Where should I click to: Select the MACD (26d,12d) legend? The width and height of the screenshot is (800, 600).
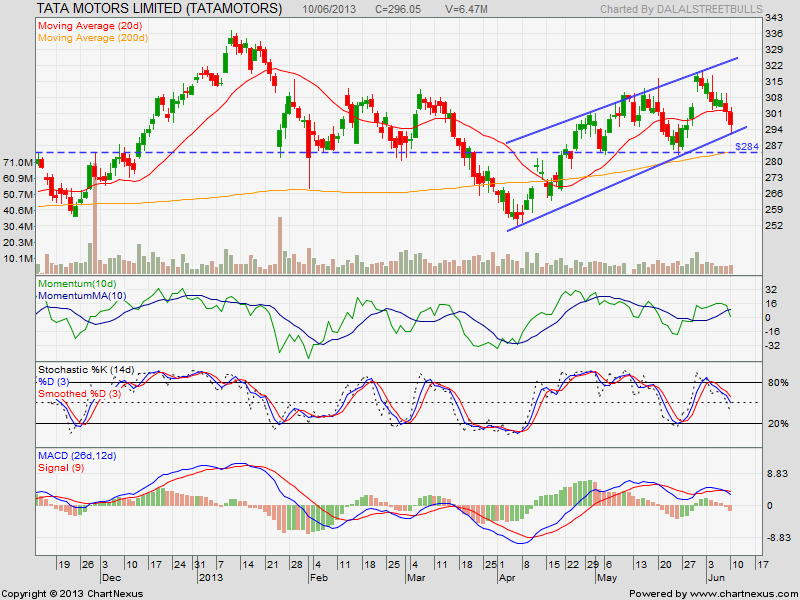click(x=77, y=456)
